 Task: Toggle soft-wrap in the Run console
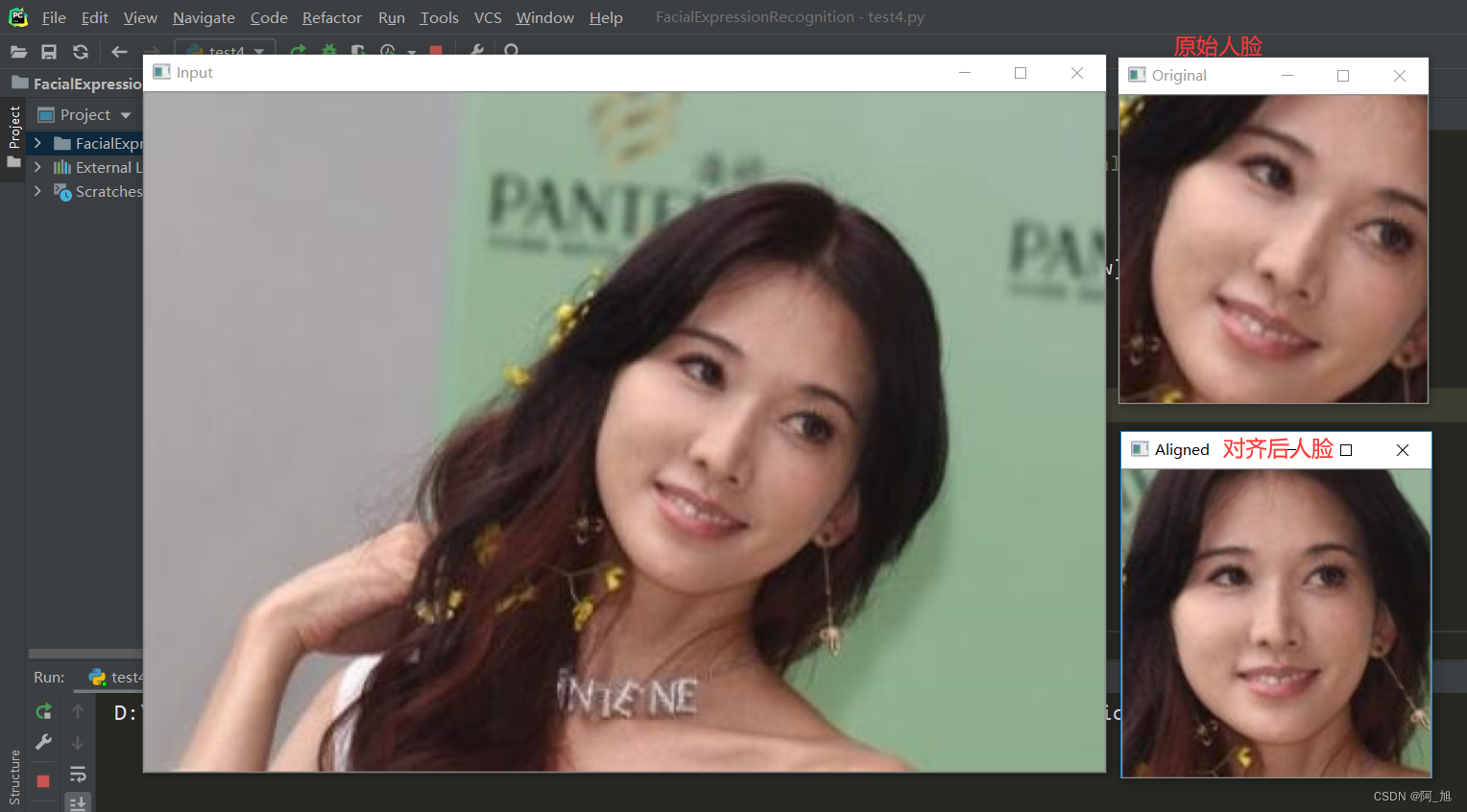click(x=78, y=774)
